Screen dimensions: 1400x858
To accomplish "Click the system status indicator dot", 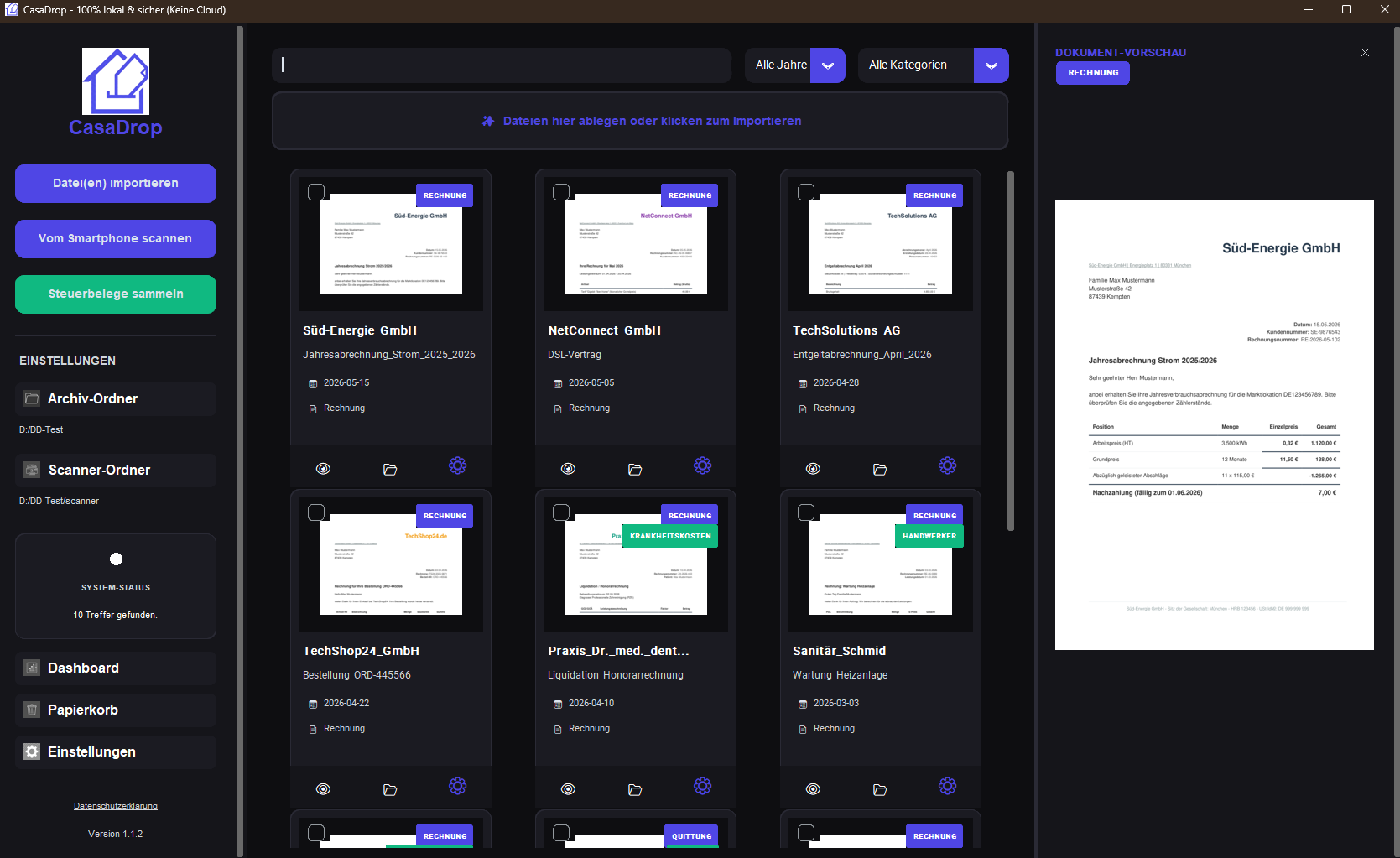I will click(117, 559).
